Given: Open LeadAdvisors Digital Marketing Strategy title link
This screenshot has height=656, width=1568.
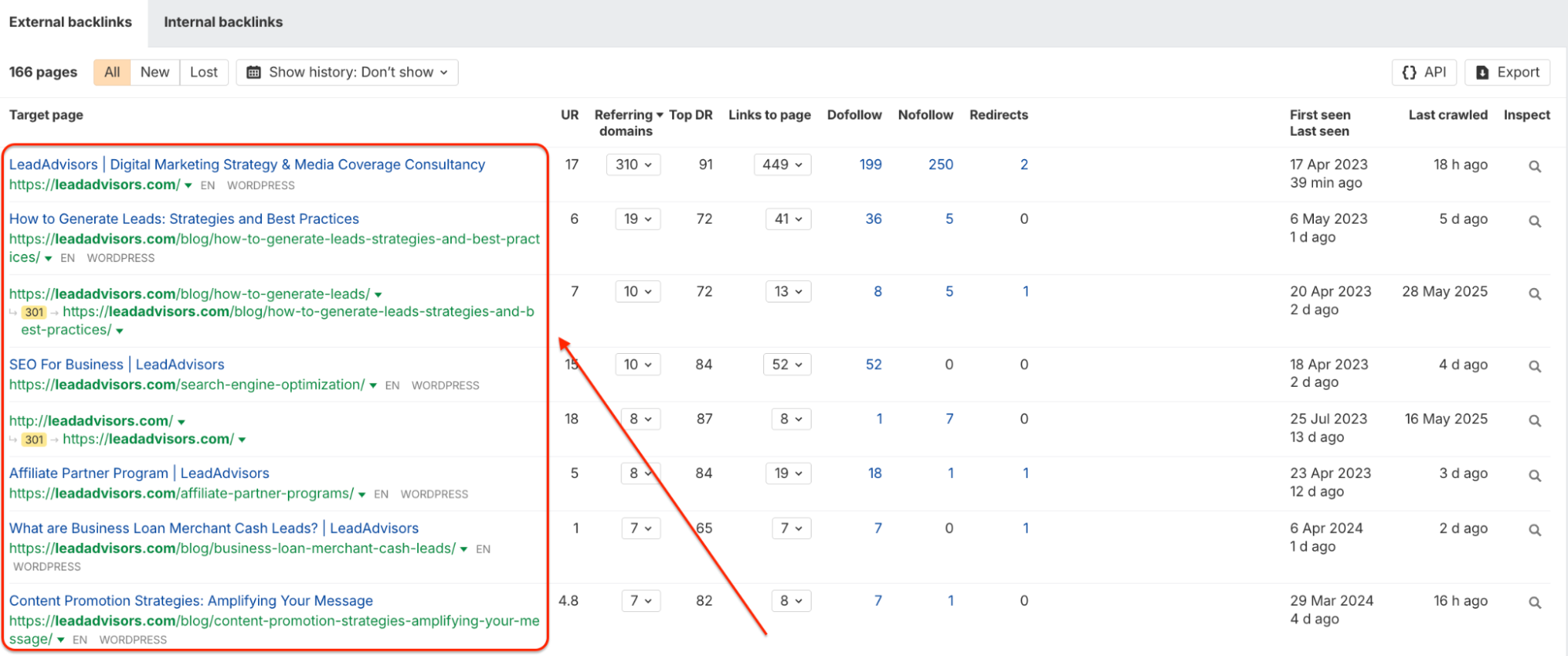Looking at the screenshot, I should (x=247, y=165).
